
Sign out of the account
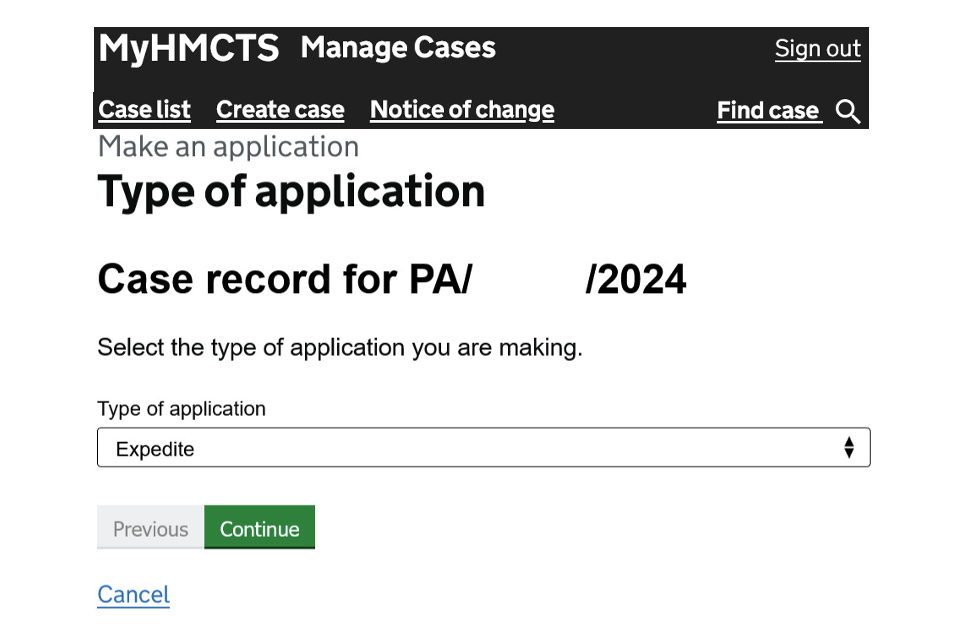point(817,49)
